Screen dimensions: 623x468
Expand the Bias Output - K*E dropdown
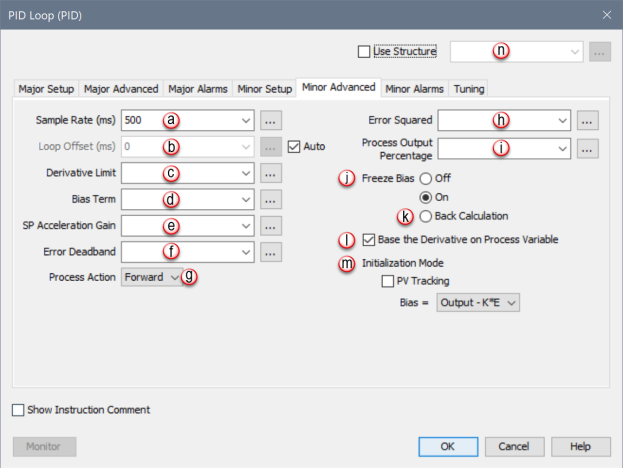click(x=478, y=302)
